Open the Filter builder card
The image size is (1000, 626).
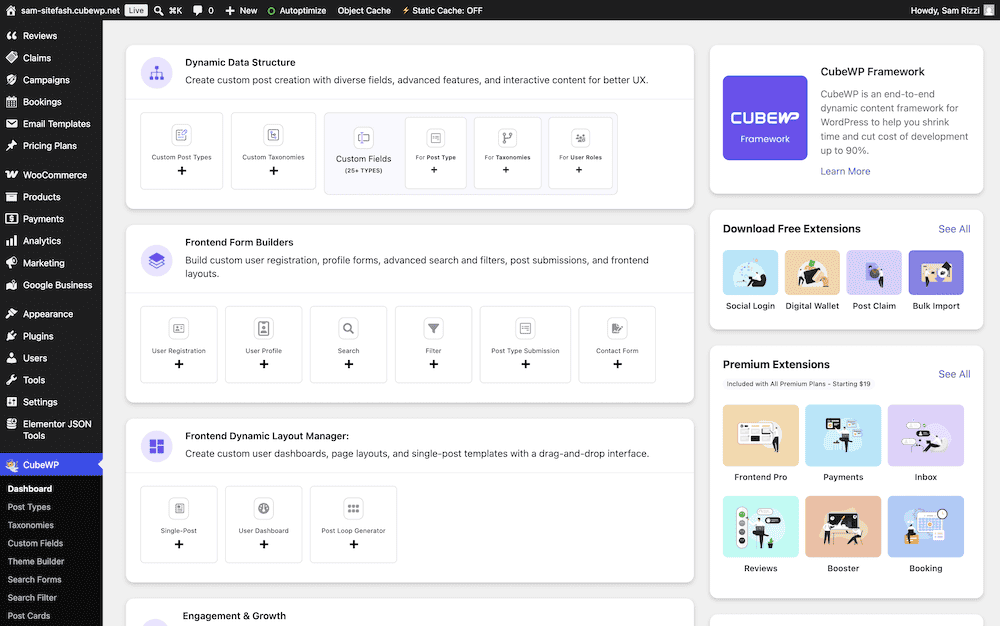tap(433, 345)
